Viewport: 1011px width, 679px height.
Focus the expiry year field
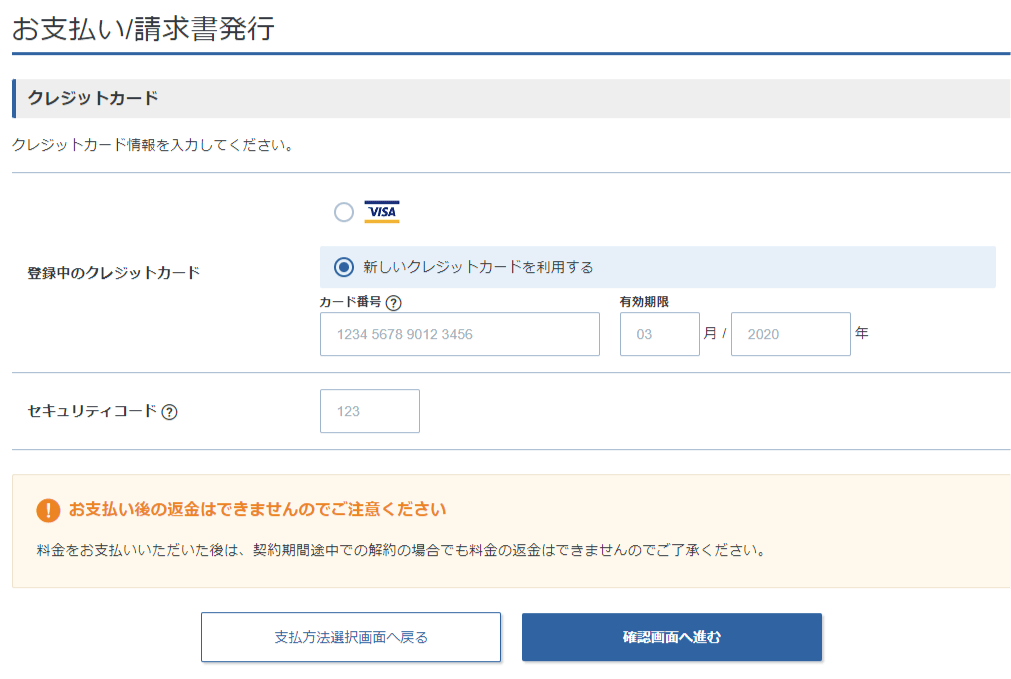pos(790,334)
